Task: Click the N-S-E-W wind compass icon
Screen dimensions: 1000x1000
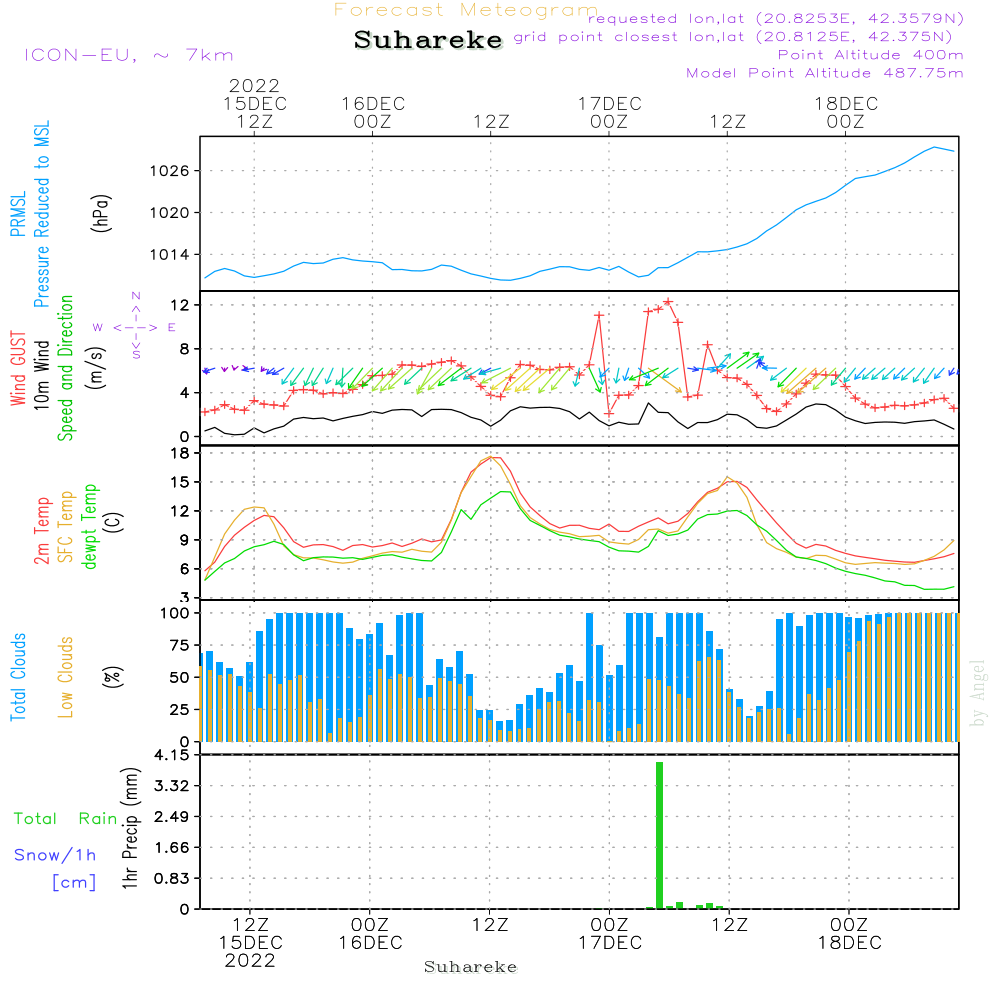Action: coord(135,326)
